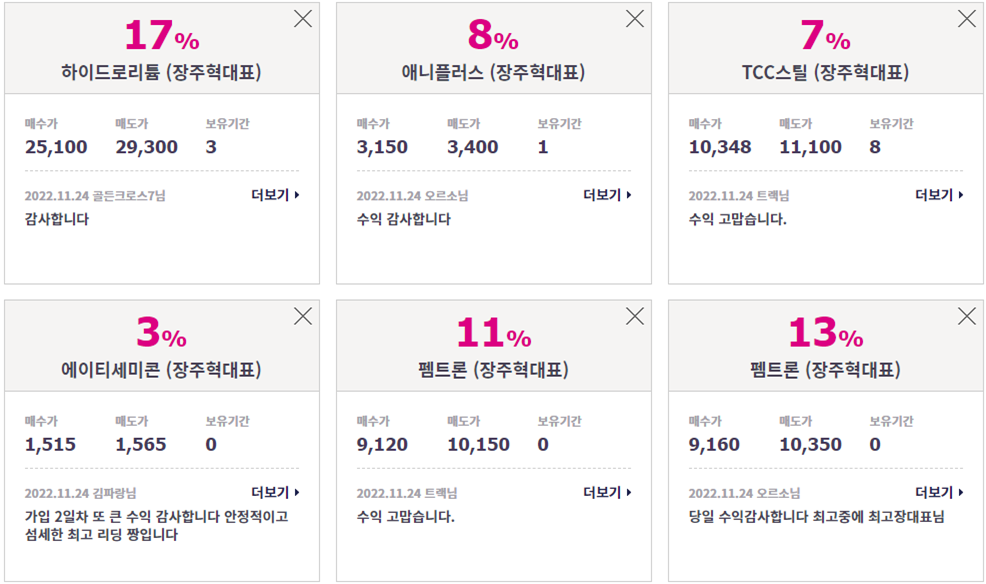The width and height of the screenshot is (986, 584).
Task: Close the 펨트론 11% card
Action: (635, 316)
